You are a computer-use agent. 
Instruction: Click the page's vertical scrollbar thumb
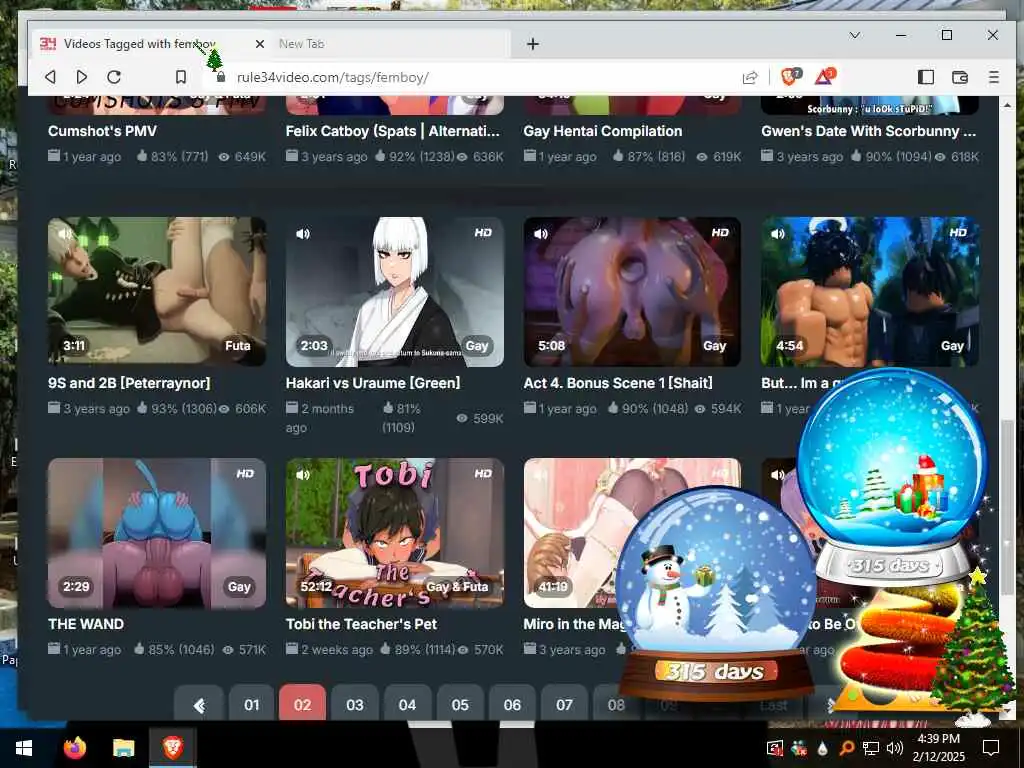point(1008,509)
